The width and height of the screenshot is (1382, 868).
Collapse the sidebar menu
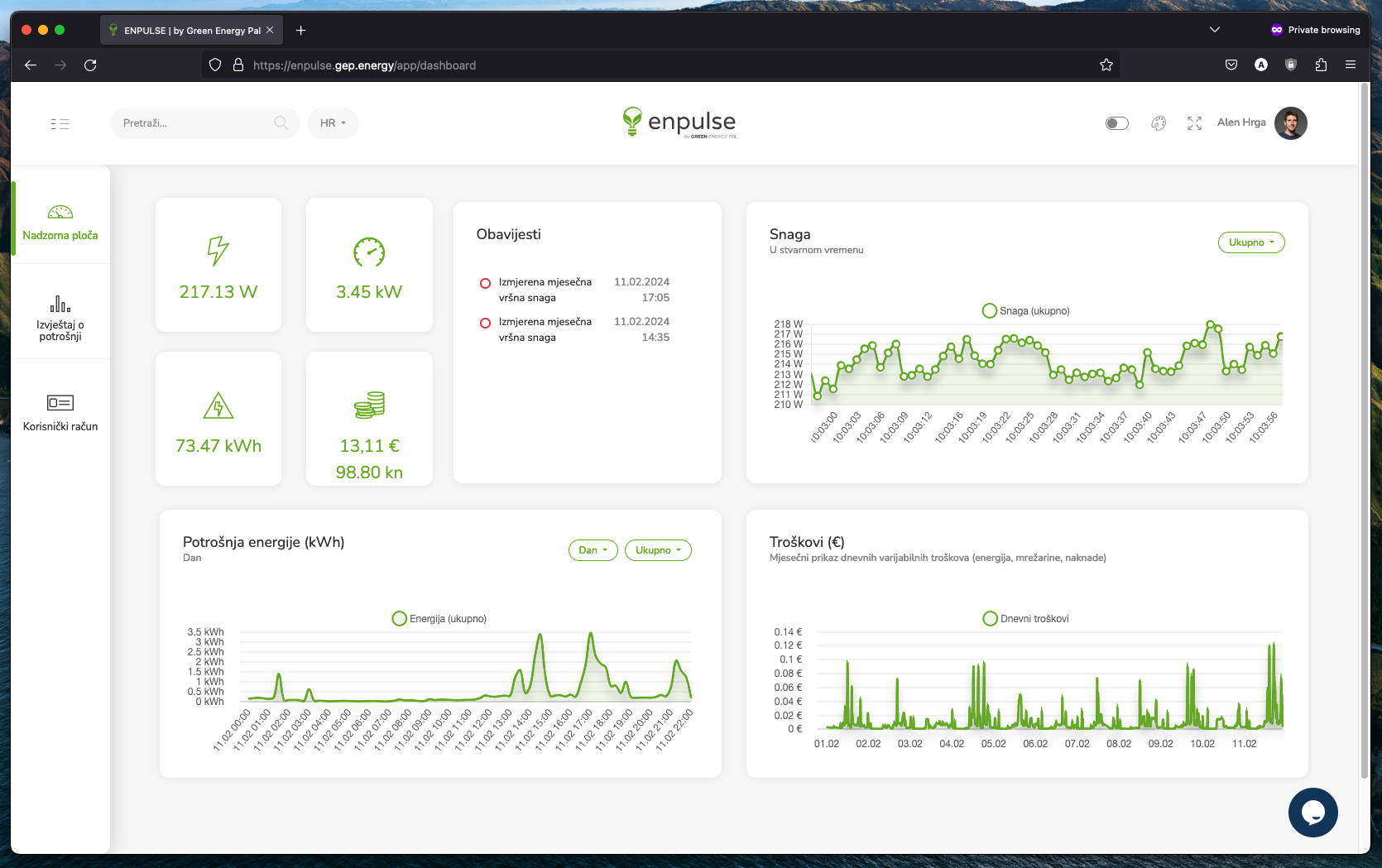[60, 123]
